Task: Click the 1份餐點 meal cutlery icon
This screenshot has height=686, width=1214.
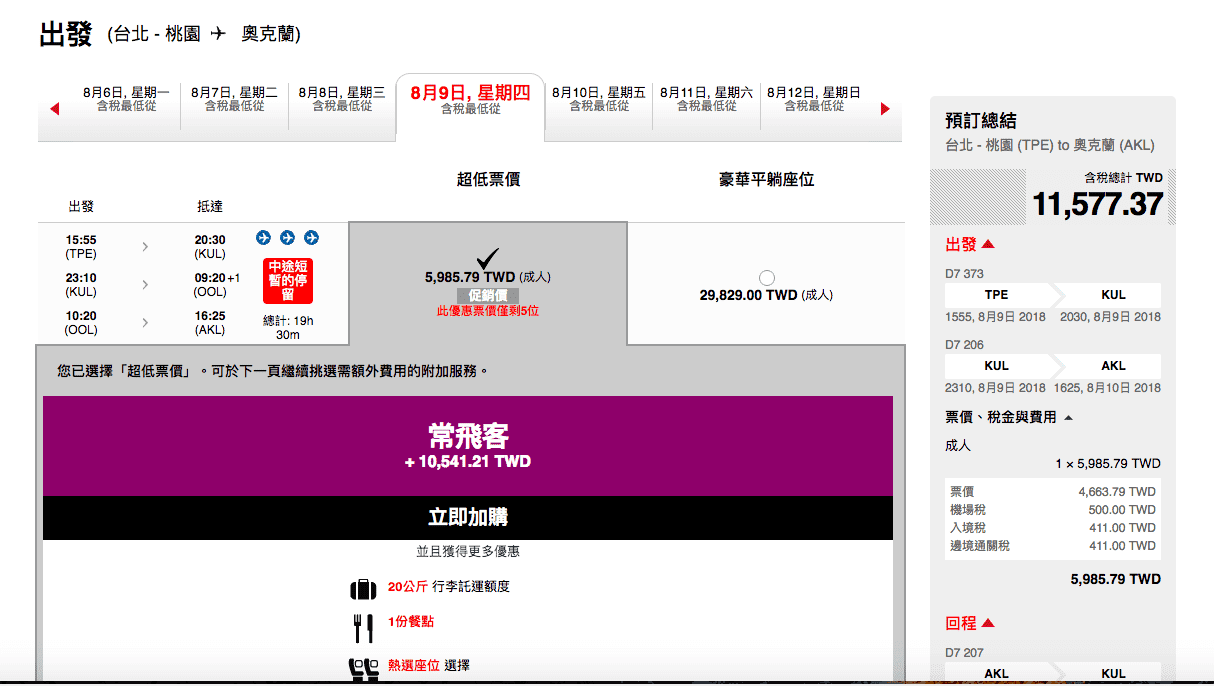Action: click(x=363, y=628)
